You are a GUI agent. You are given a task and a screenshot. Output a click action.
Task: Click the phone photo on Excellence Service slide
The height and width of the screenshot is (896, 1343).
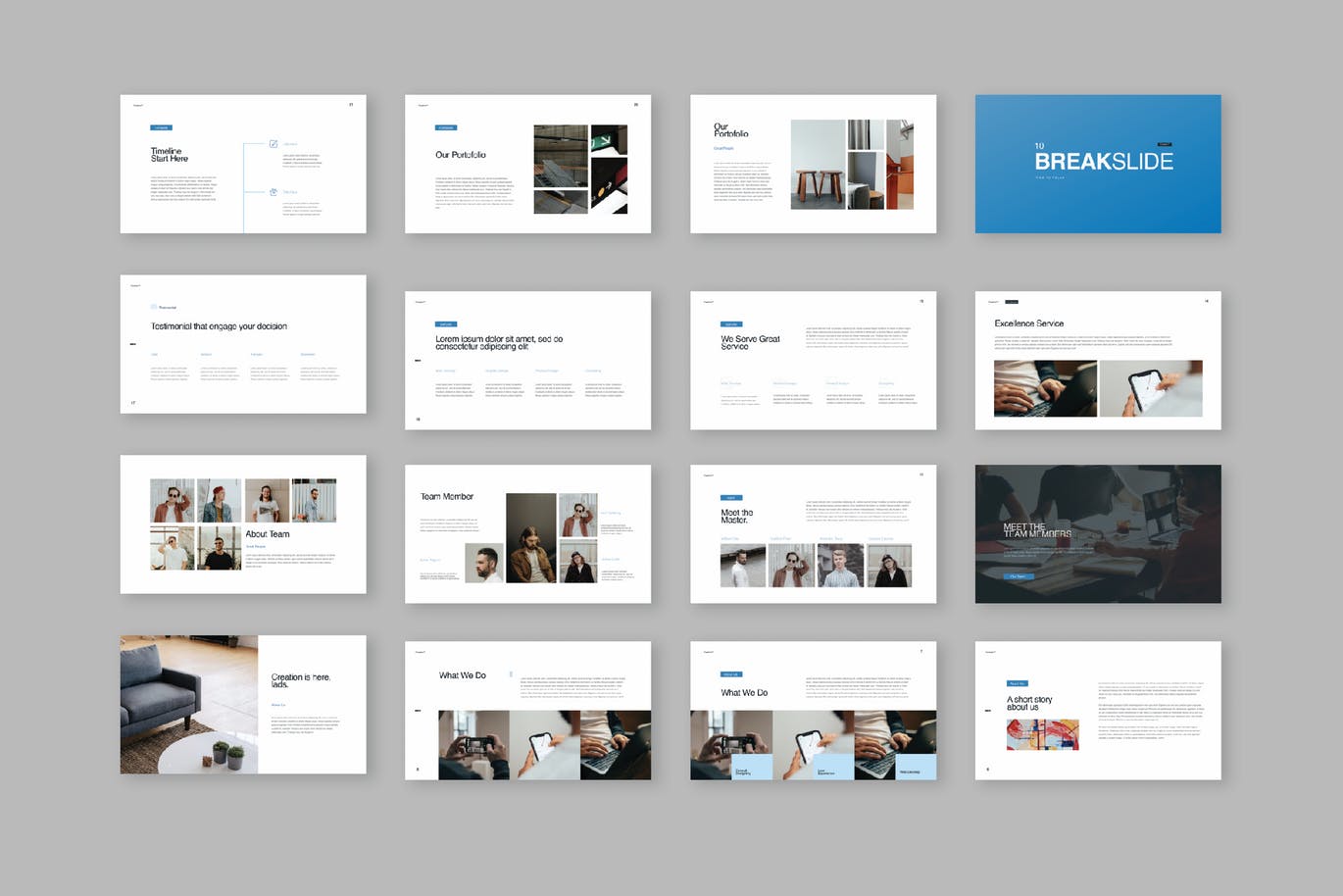(x=1151, y=389)
